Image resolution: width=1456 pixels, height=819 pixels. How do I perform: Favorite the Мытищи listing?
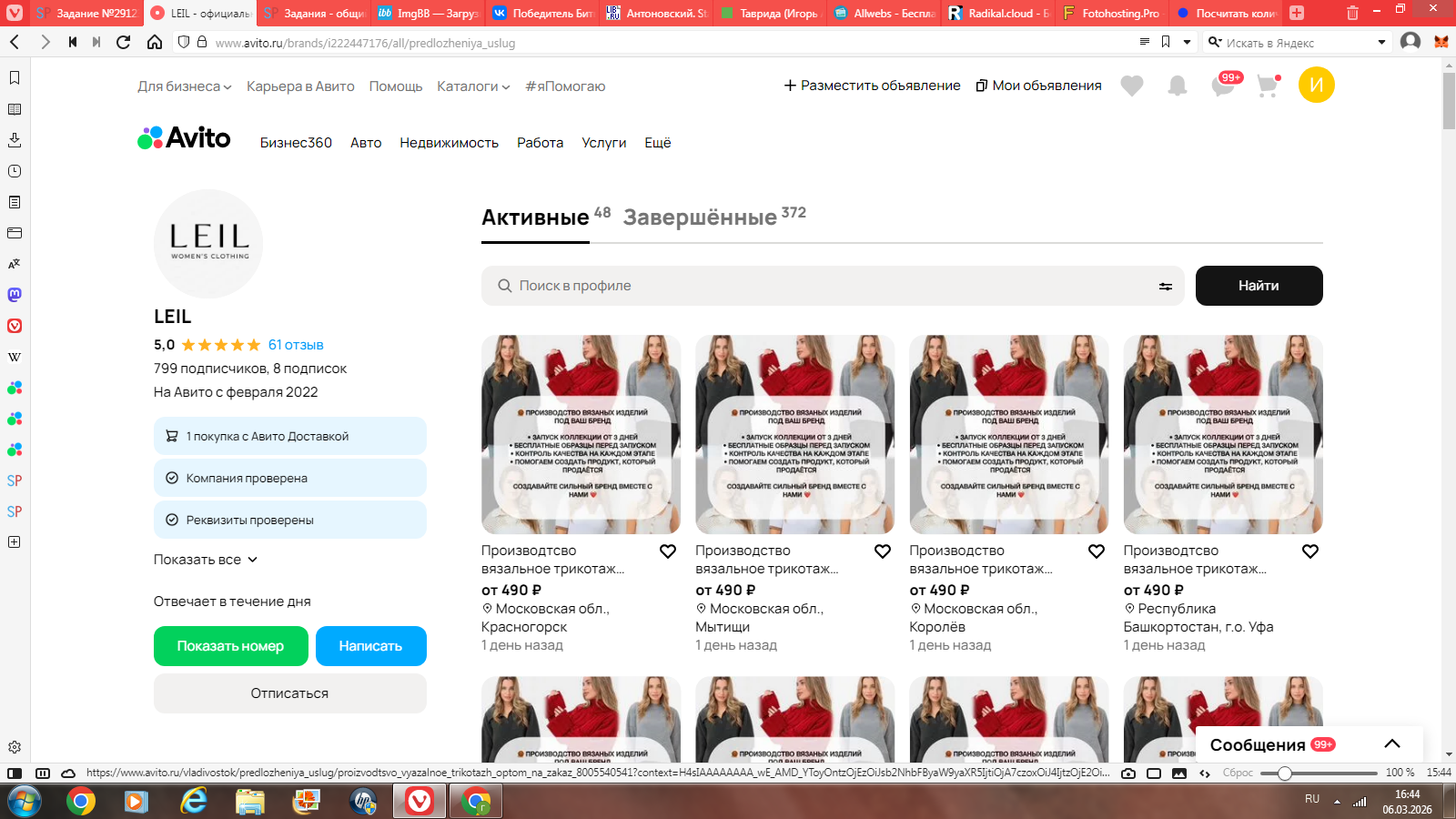[x=883, y=551]
